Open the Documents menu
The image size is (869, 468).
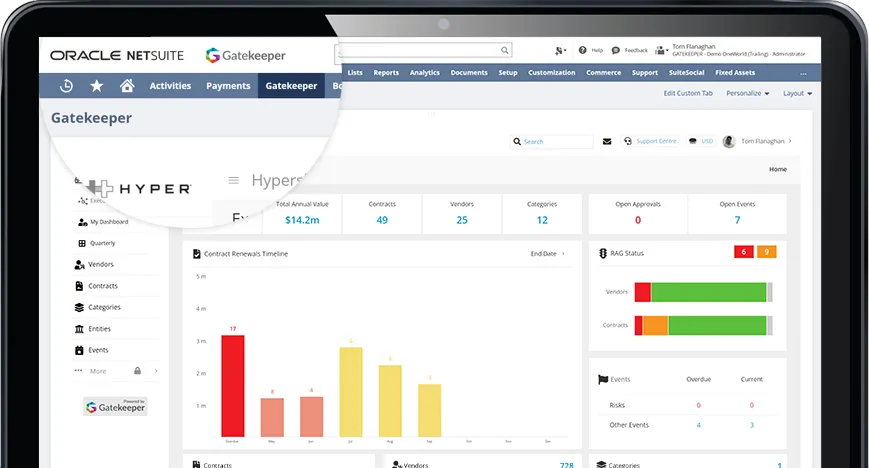click(469, 73)
